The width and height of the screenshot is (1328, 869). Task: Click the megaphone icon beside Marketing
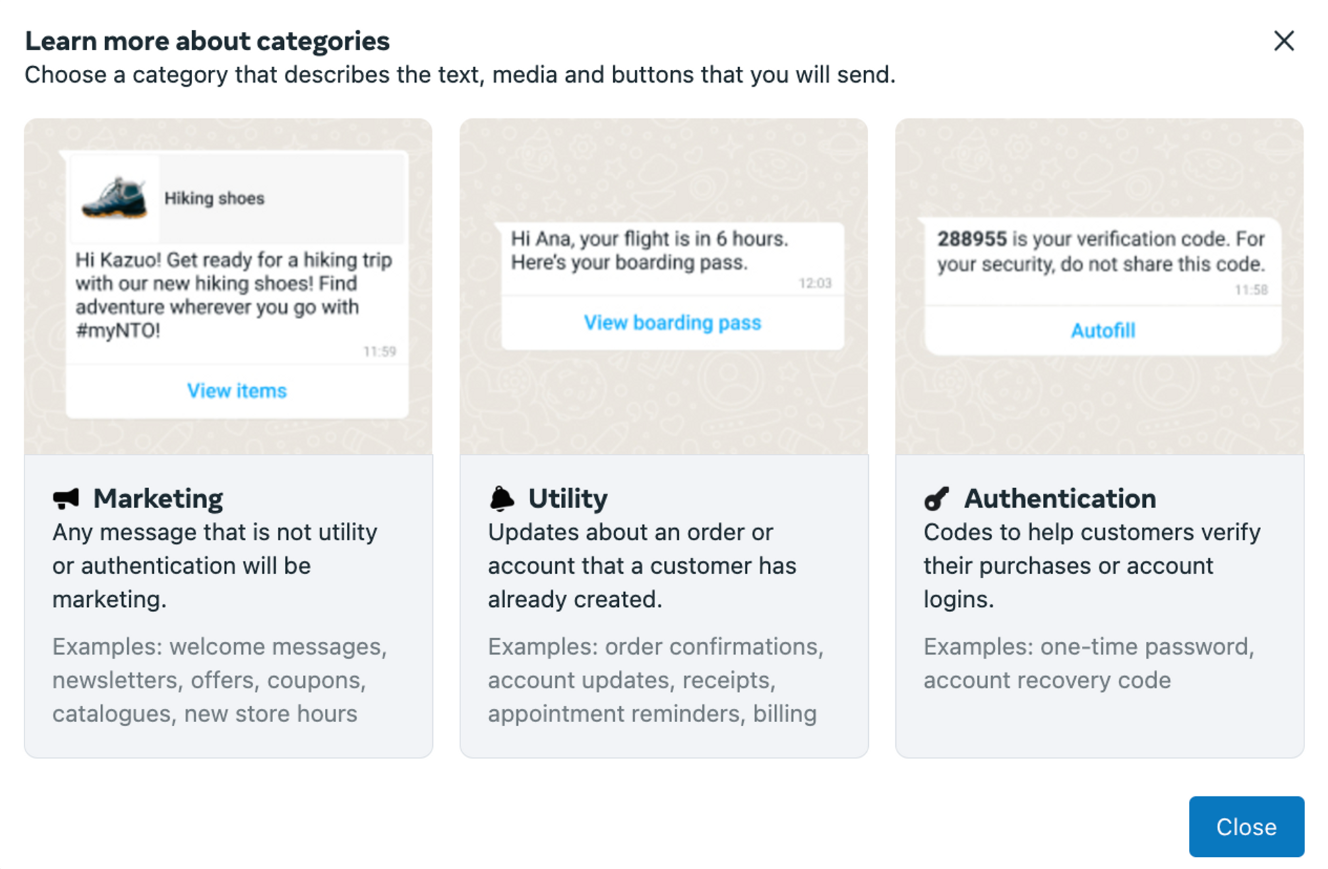(x=66, y=498)
